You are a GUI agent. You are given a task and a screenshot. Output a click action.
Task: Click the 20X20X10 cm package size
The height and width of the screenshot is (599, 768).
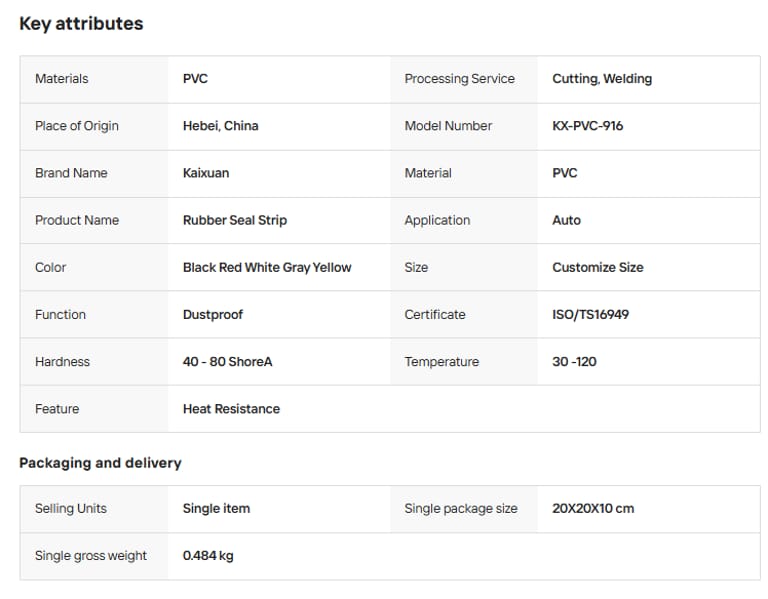click(593, 509)
